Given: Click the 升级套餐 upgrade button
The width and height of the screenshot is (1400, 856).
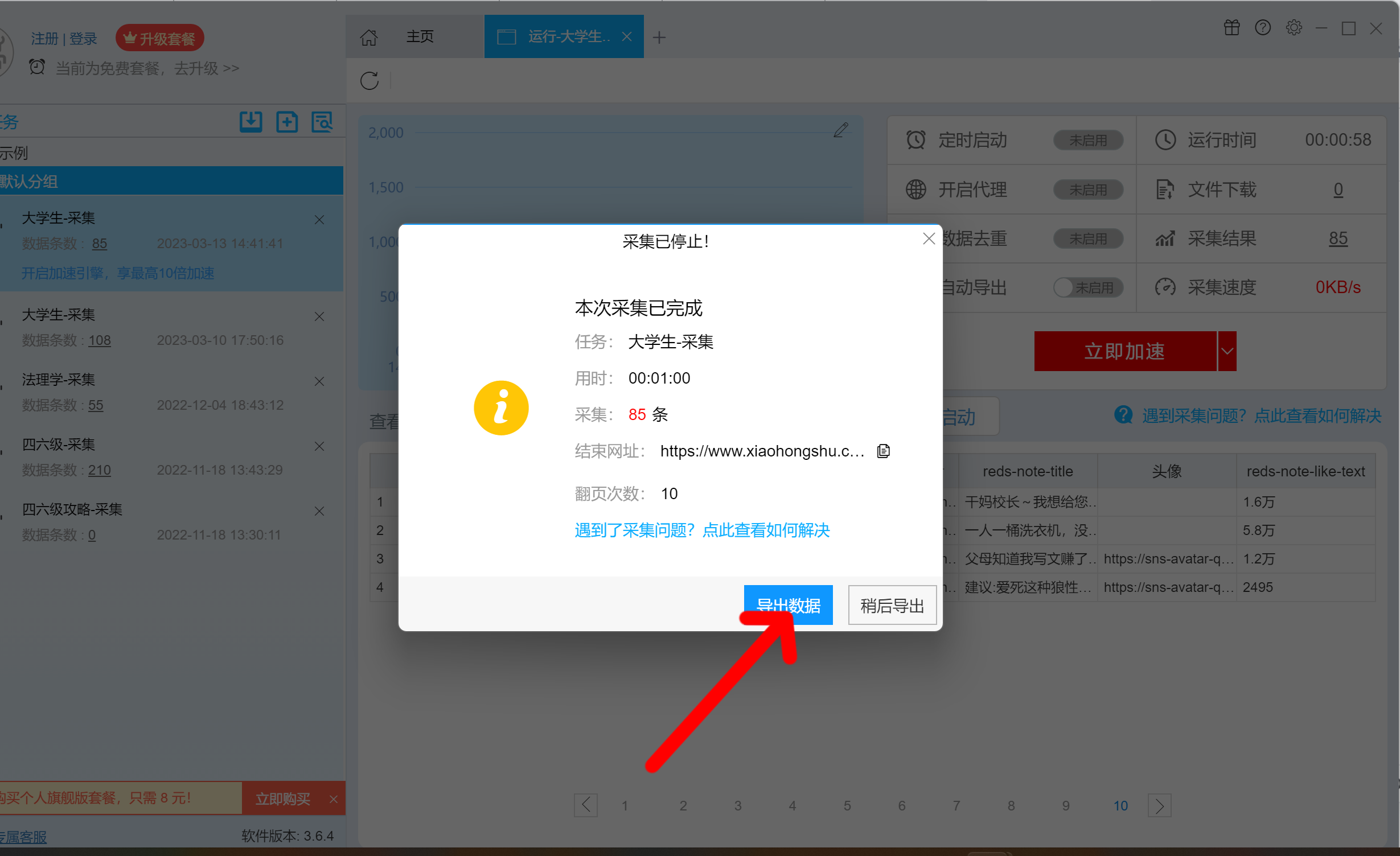Looking at the screenshot, I should click(x=160, y=38).
